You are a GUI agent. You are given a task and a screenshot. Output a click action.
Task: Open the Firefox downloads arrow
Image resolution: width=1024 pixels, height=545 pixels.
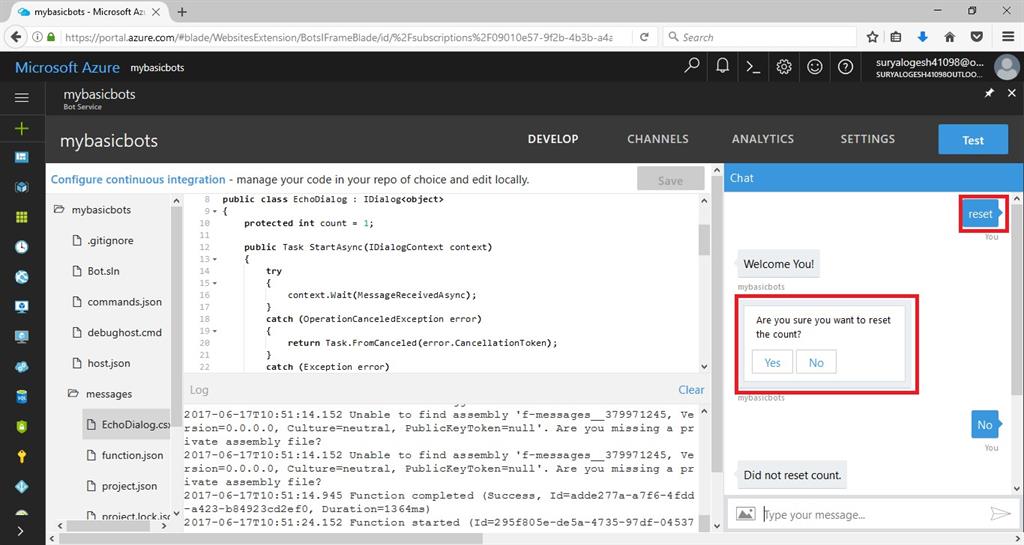923,37
